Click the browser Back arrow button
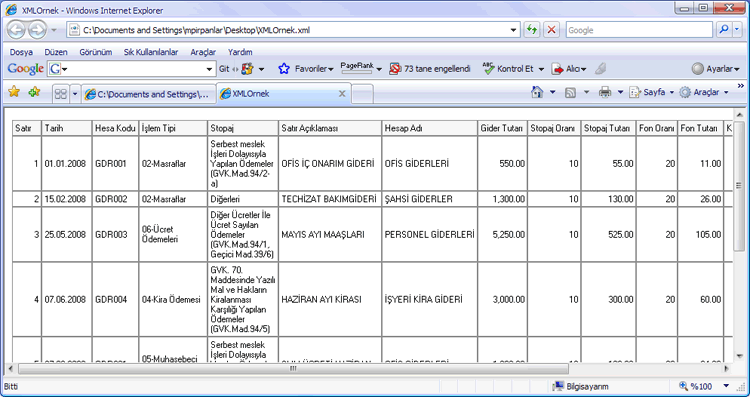 [x=16, y=30]
